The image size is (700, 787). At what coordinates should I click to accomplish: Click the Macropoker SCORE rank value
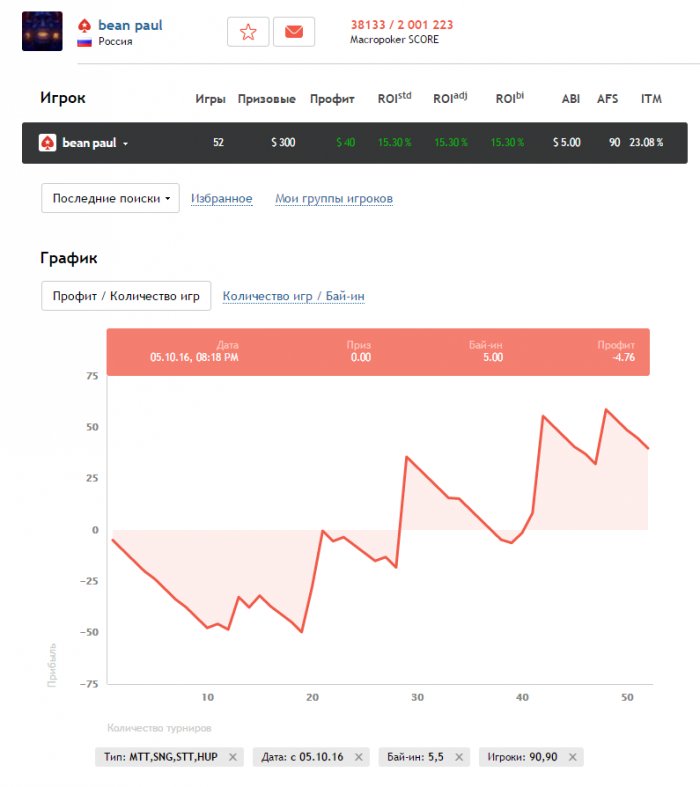coord(401,25)
